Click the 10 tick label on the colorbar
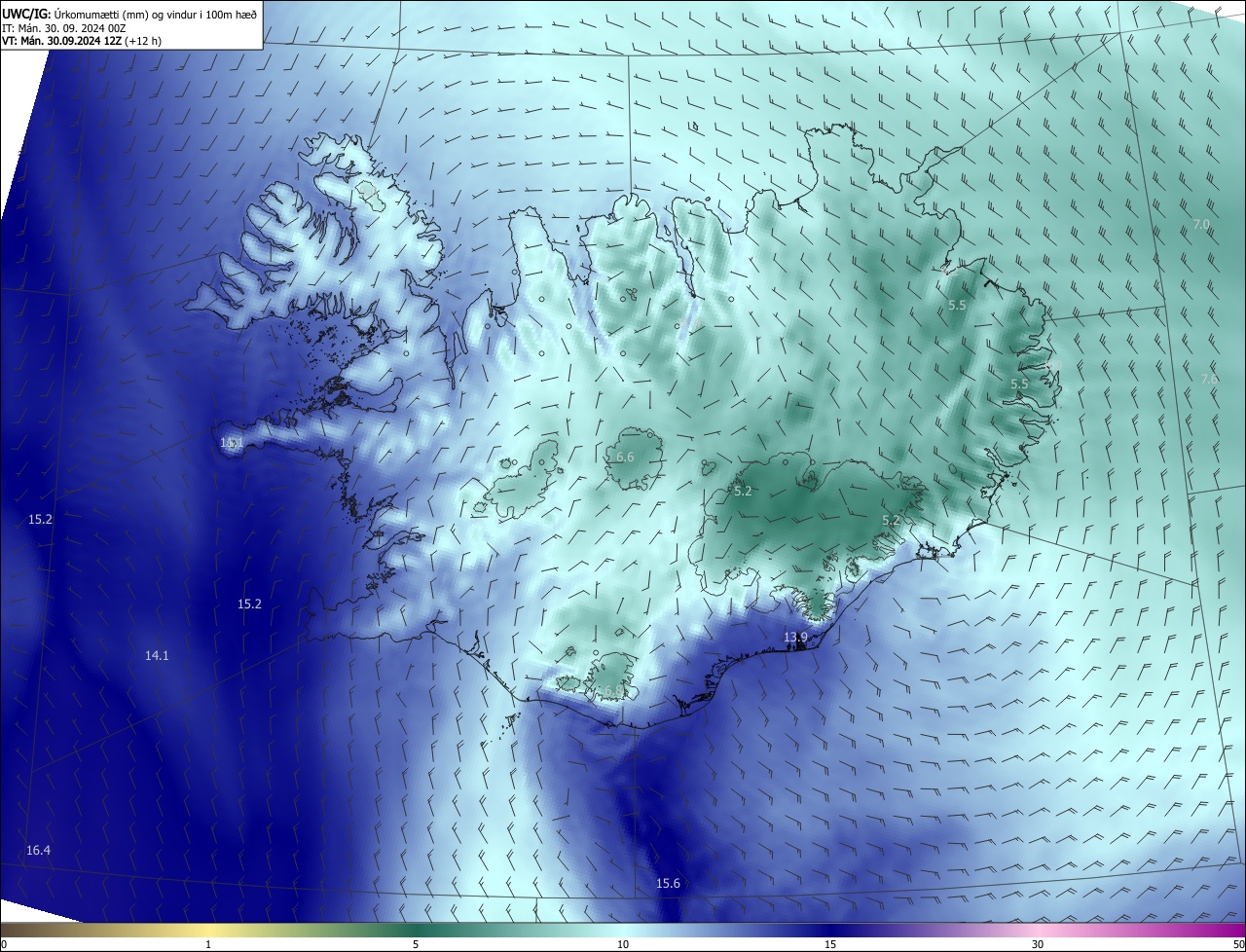This screenshot has height=952, width=1246. click(623, 944)
